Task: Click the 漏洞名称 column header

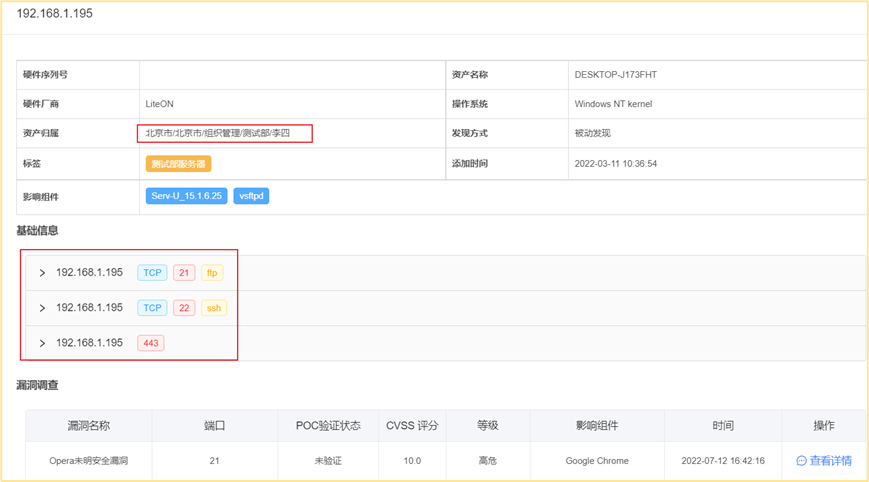Action: tap(89, 425)
